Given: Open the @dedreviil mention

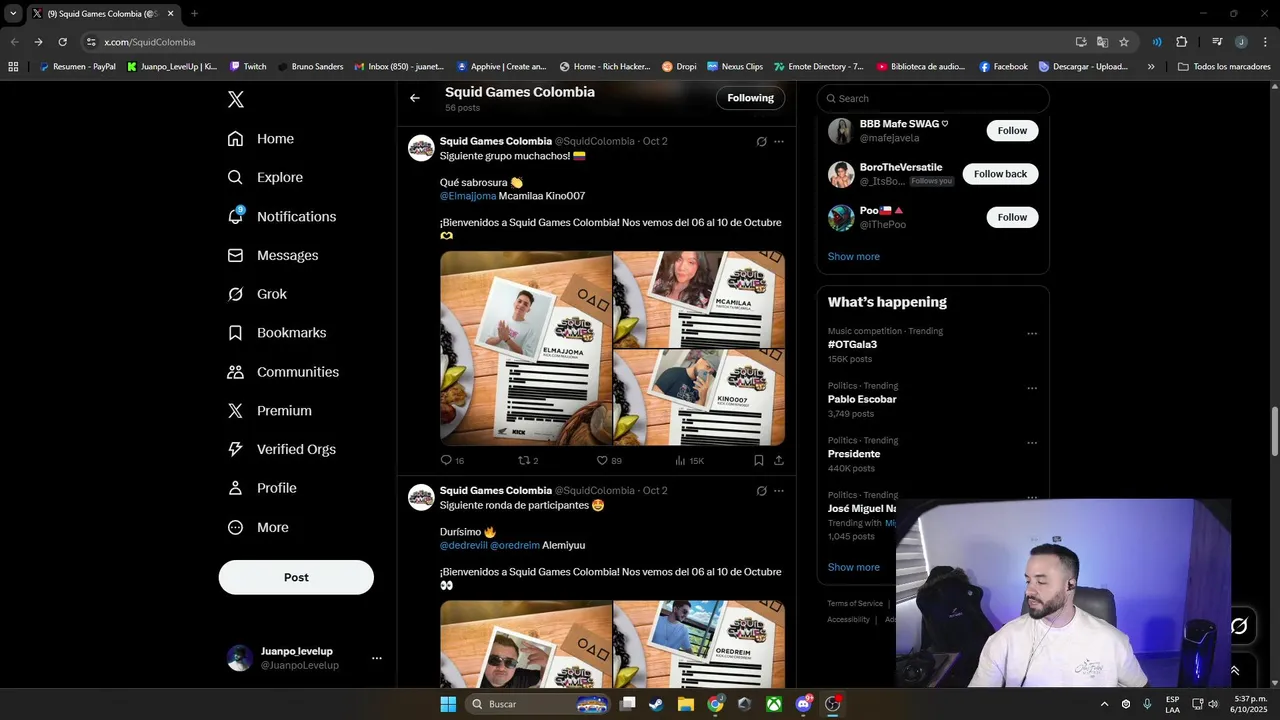Looking at the screenshot, I should (464, 545).
